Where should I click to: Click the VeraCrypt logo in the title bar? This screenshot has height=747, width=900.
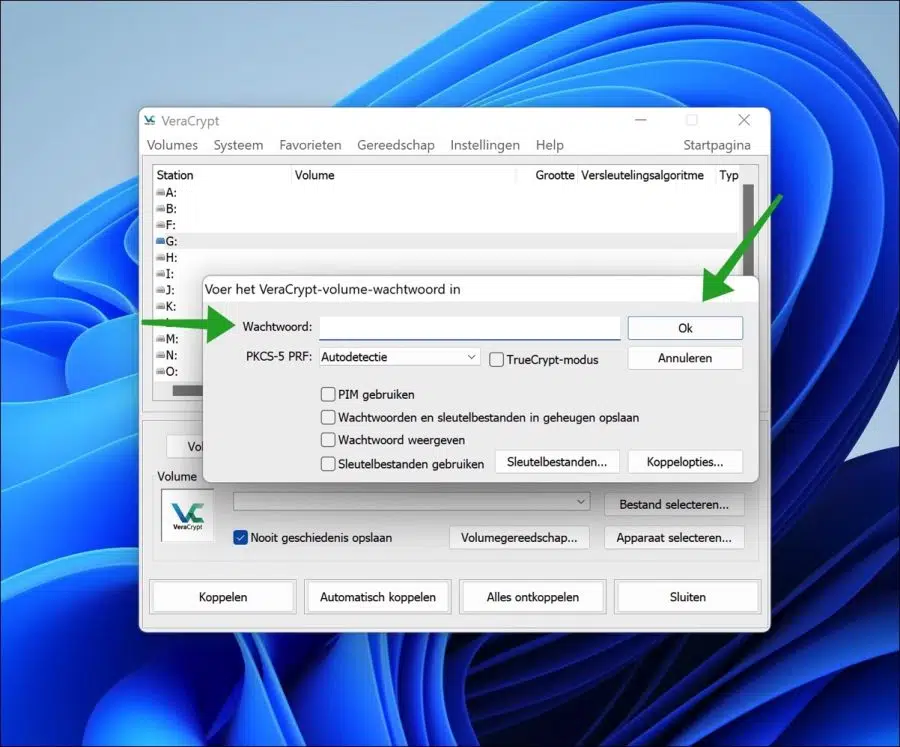pos(150,120)
